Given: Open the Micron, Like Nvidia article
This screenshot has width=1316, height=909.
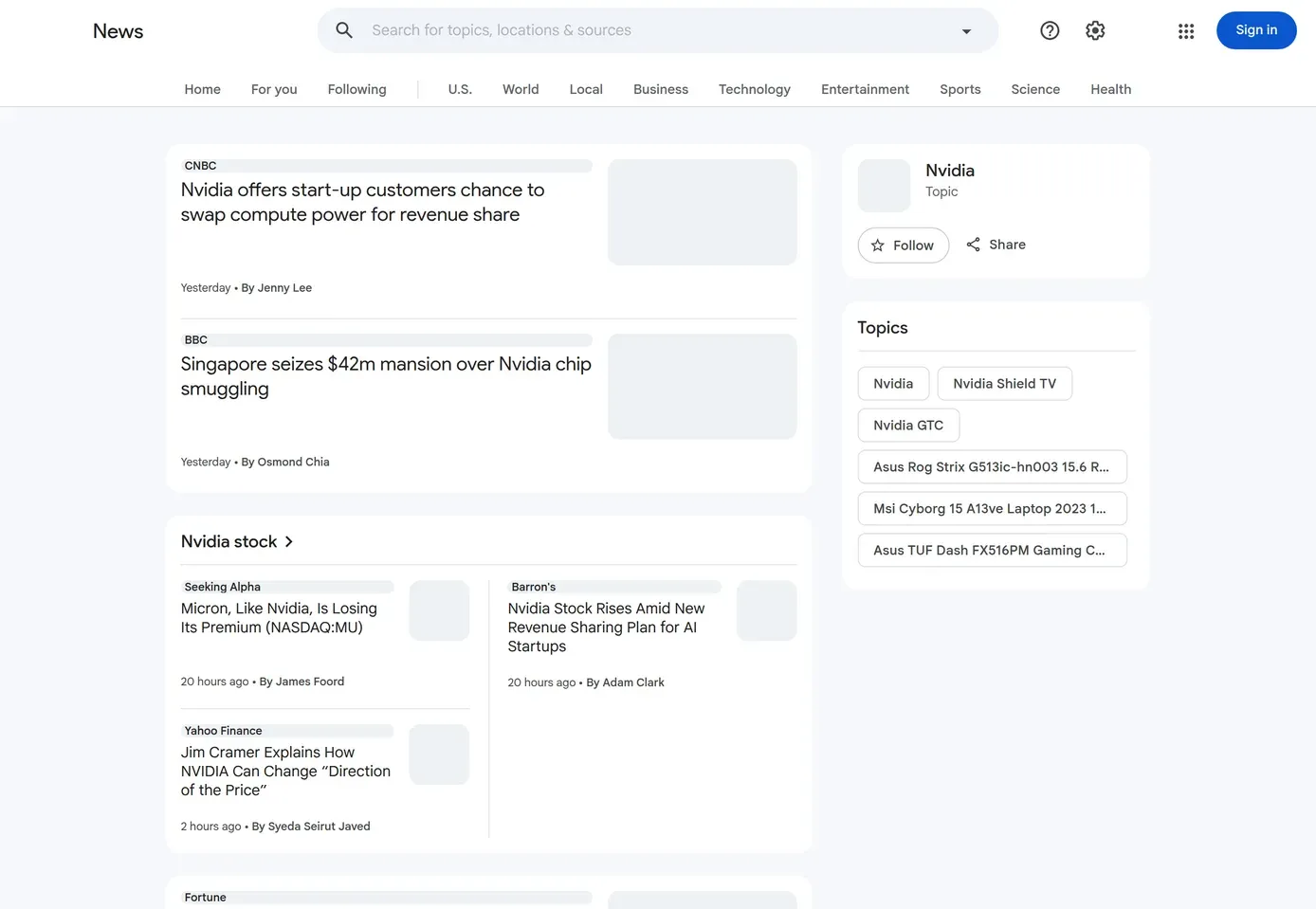Looking at the screenshot, I should [x=279, y=618].
